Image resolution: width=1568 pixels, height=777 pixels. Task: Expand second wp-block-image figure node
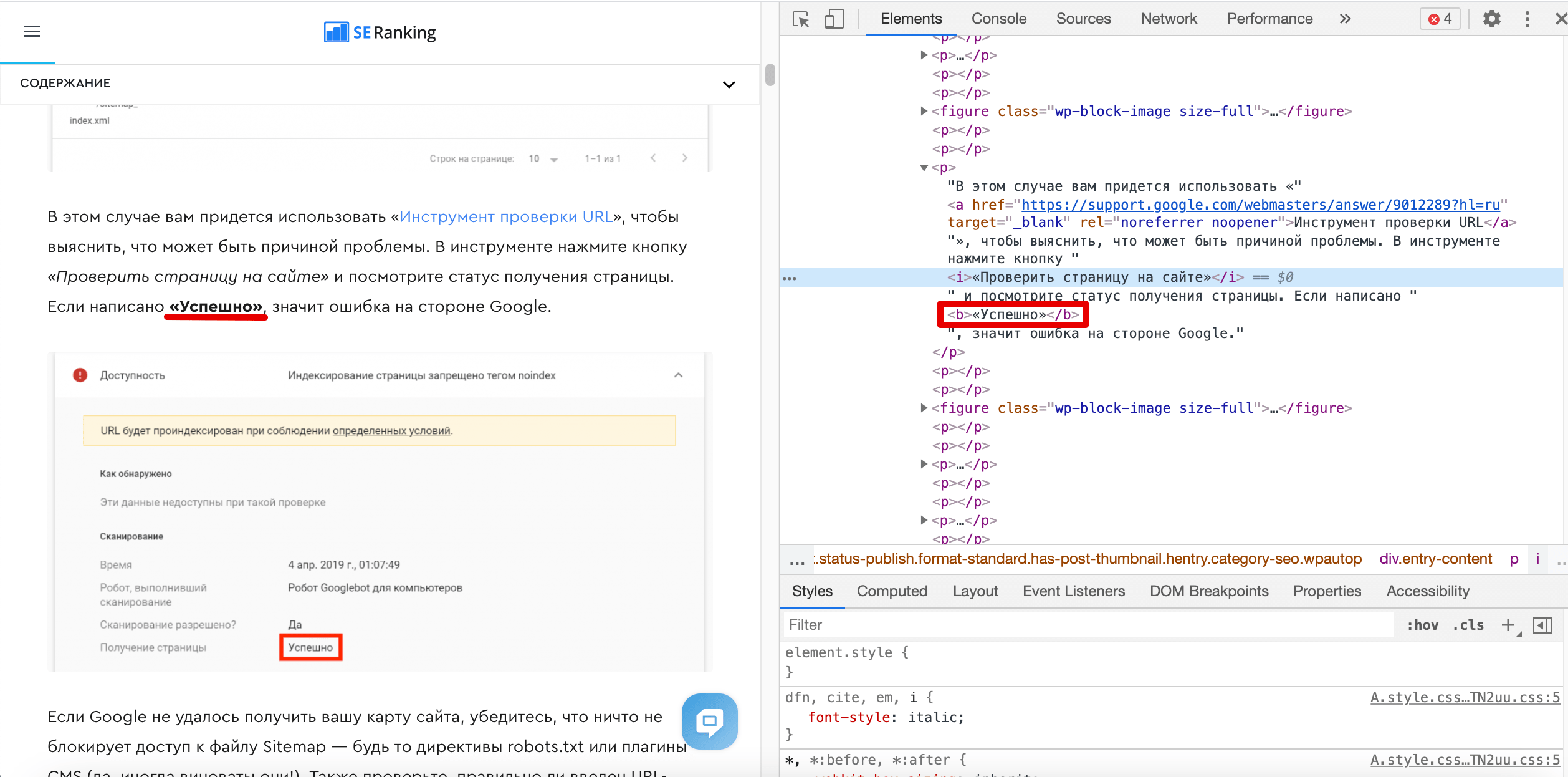(x=924, y=408)
